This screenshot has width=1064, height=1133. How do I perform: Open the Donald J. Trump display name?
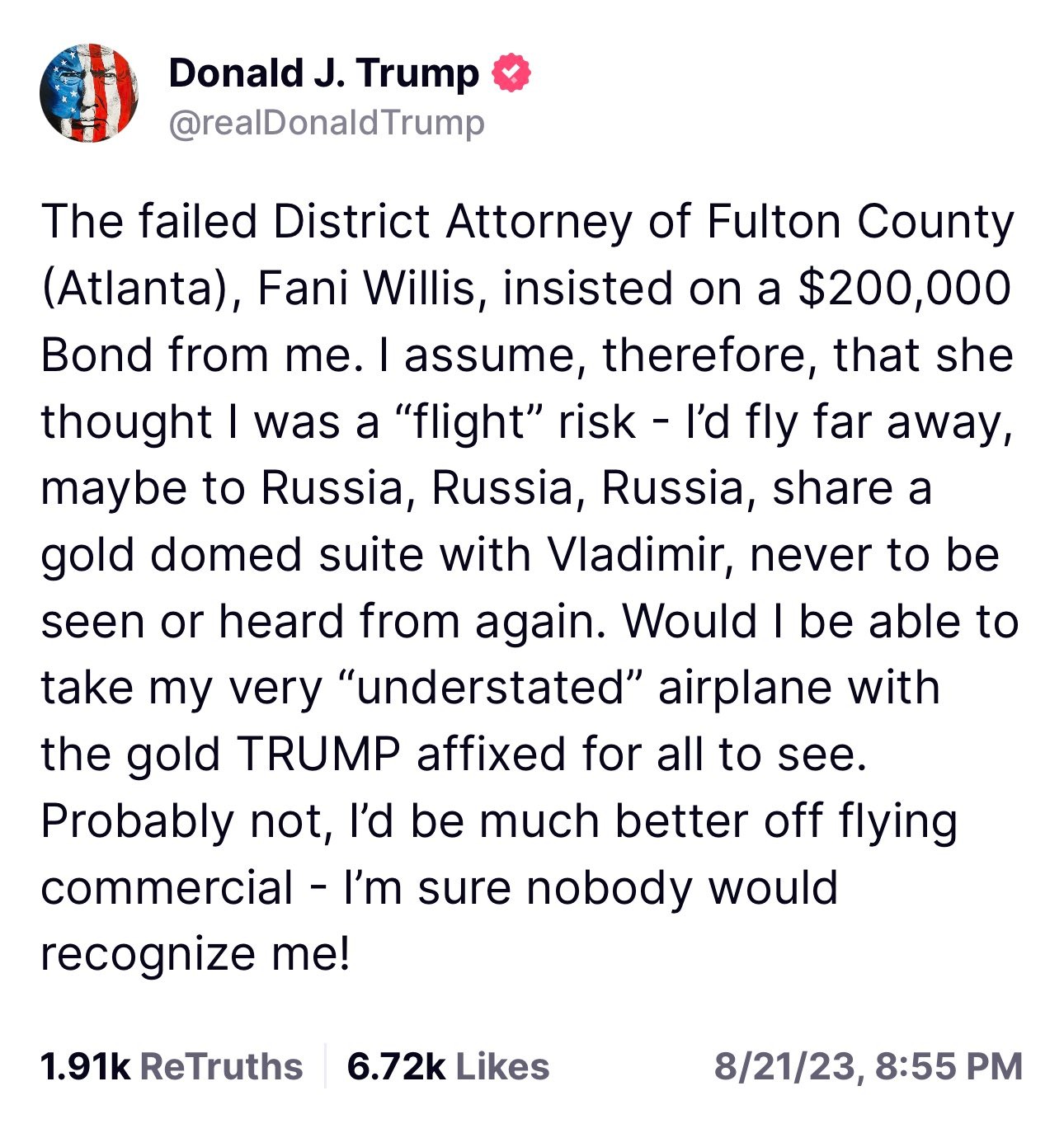tap(323, 73)
